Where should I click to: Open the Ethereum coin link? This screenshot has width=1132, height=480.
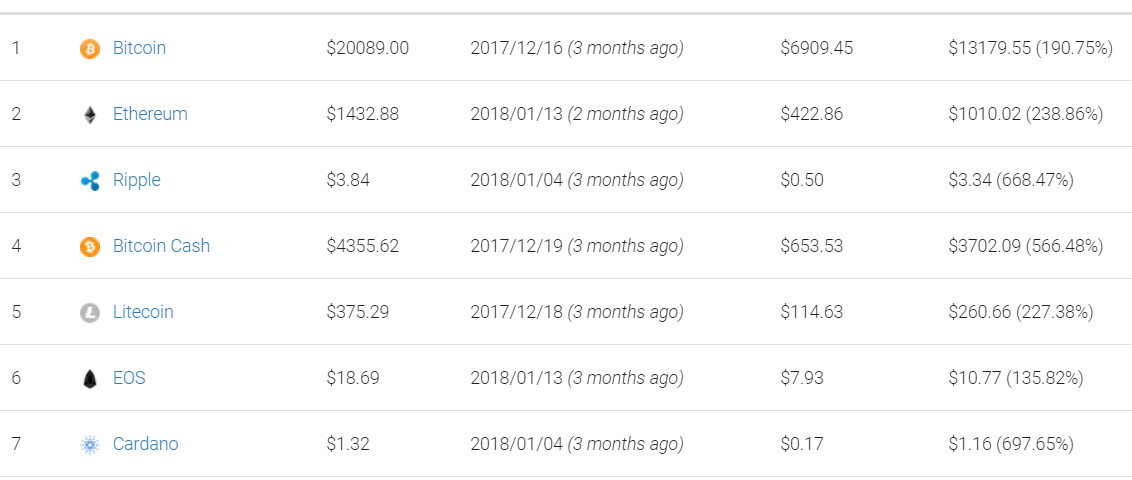pyautogui.click(x=150, y=114)
